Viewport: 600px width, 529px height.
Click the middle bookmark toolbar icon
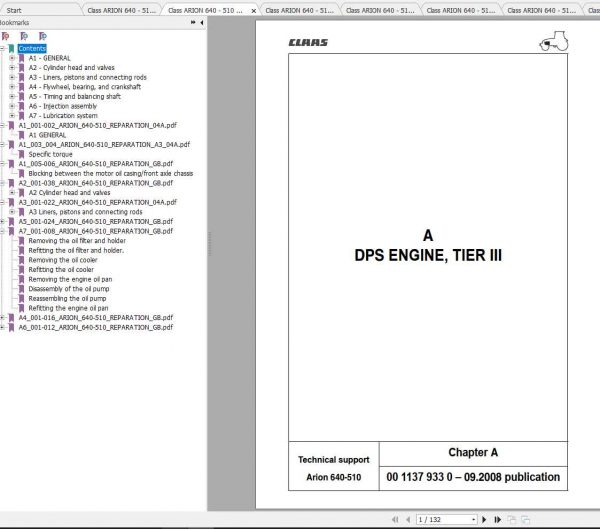click(x=24, y=36)
